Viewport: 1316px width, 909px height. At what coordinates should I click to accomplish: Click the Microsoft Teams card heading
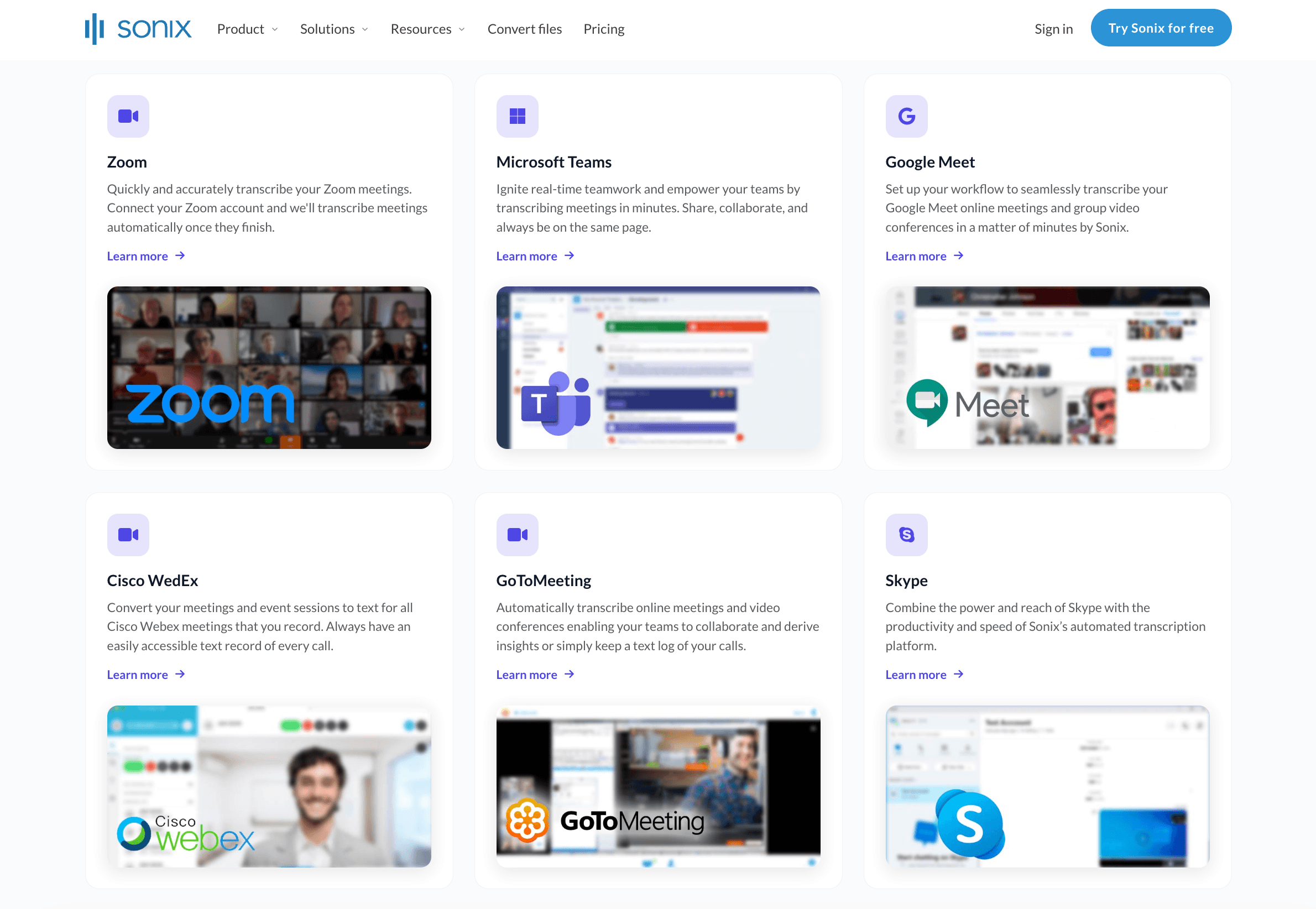tap(553, 163)
